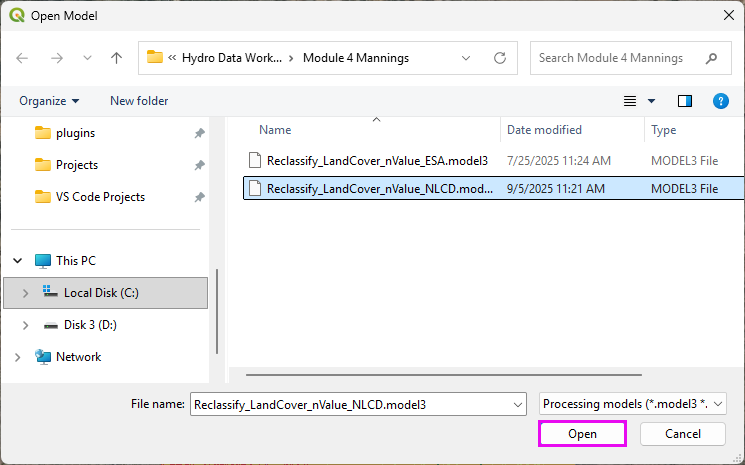Expand the address bar path dropdown
The height and width of the screenshot is (465, 745).
(467, 58)
